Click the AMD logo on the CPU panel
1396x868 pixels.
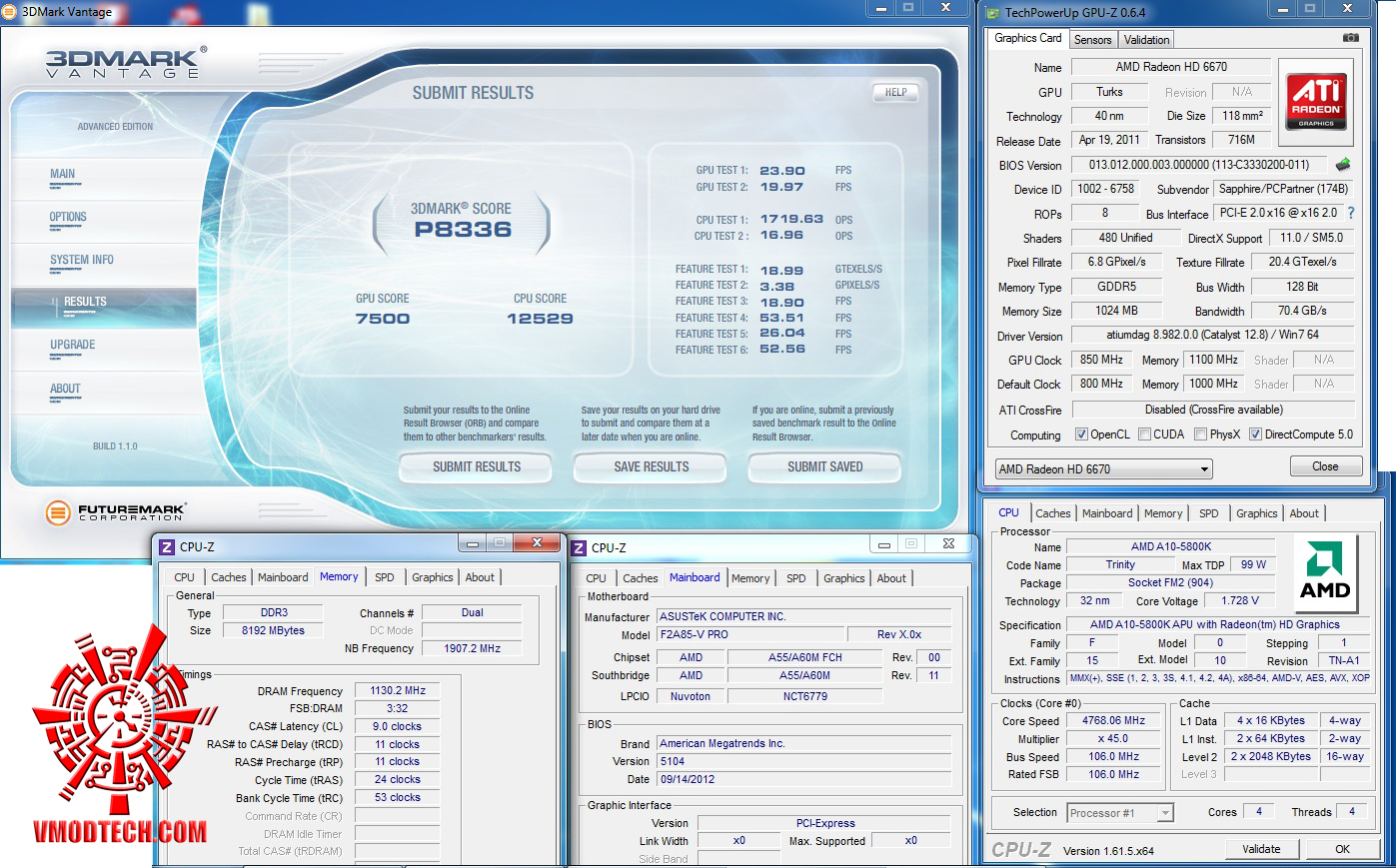[1325, 571]
